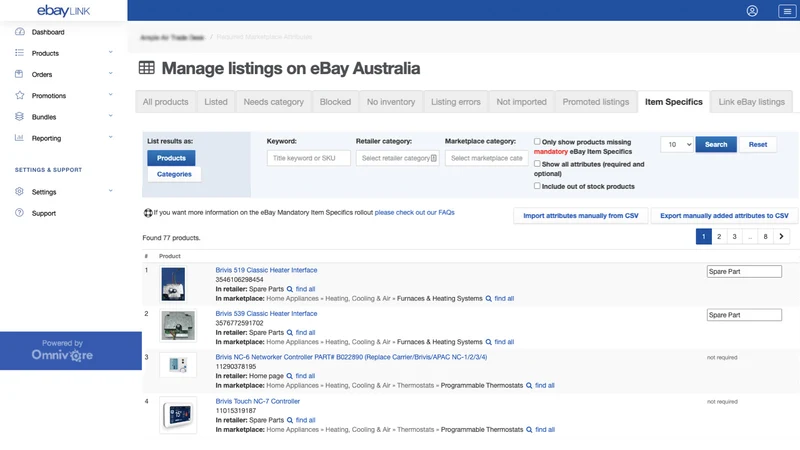
Task: Click the Reporting chart icon
Action: 19,138
